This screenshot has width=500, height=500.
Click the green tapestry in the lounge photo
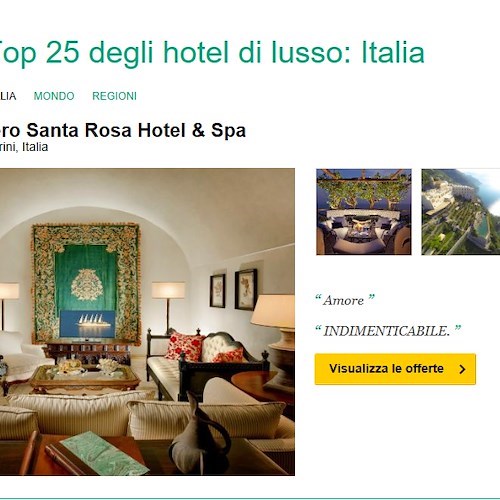pos(86,283)
